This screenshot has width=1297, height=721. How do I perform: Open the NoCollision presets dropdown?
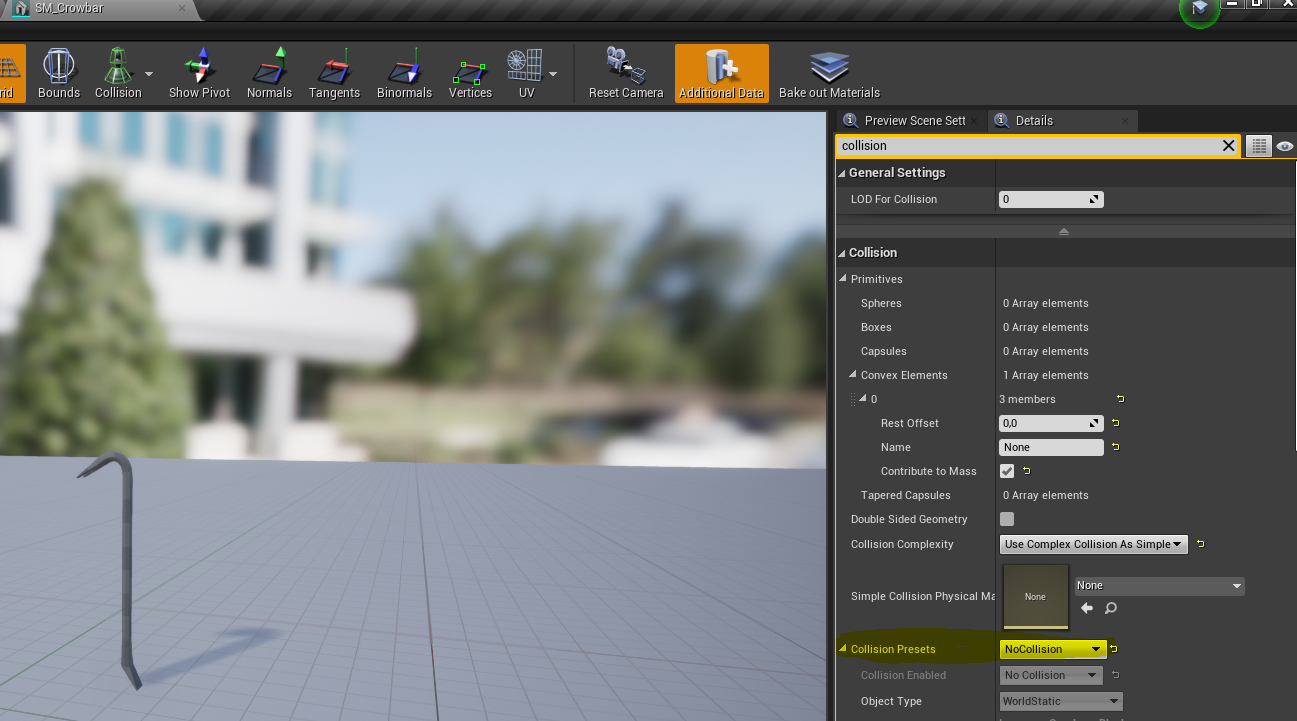[1053, 649]
